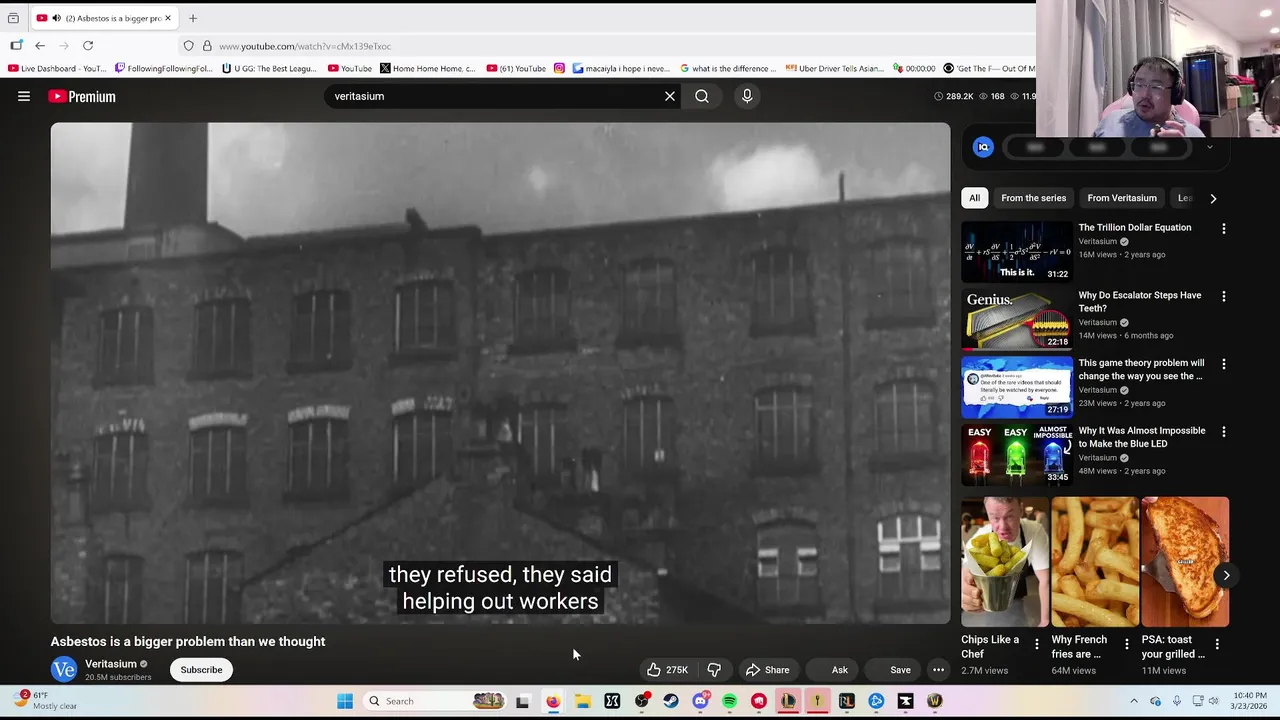Open the (61) YouTube bookmark
Screen dimensions: 1280x720
516,69
